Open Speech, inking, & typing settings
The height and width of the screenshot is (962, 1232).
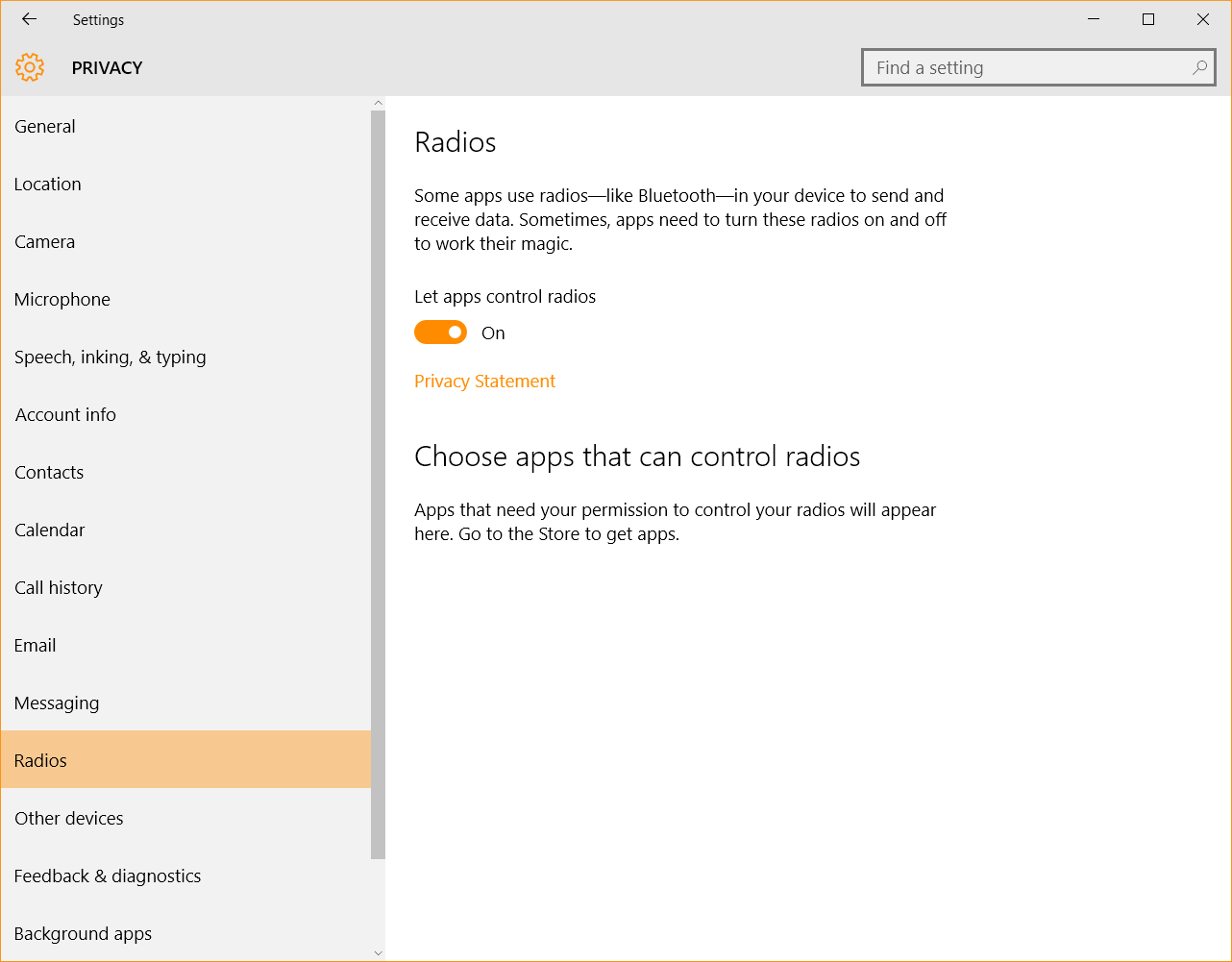click(x=185, y=357)
